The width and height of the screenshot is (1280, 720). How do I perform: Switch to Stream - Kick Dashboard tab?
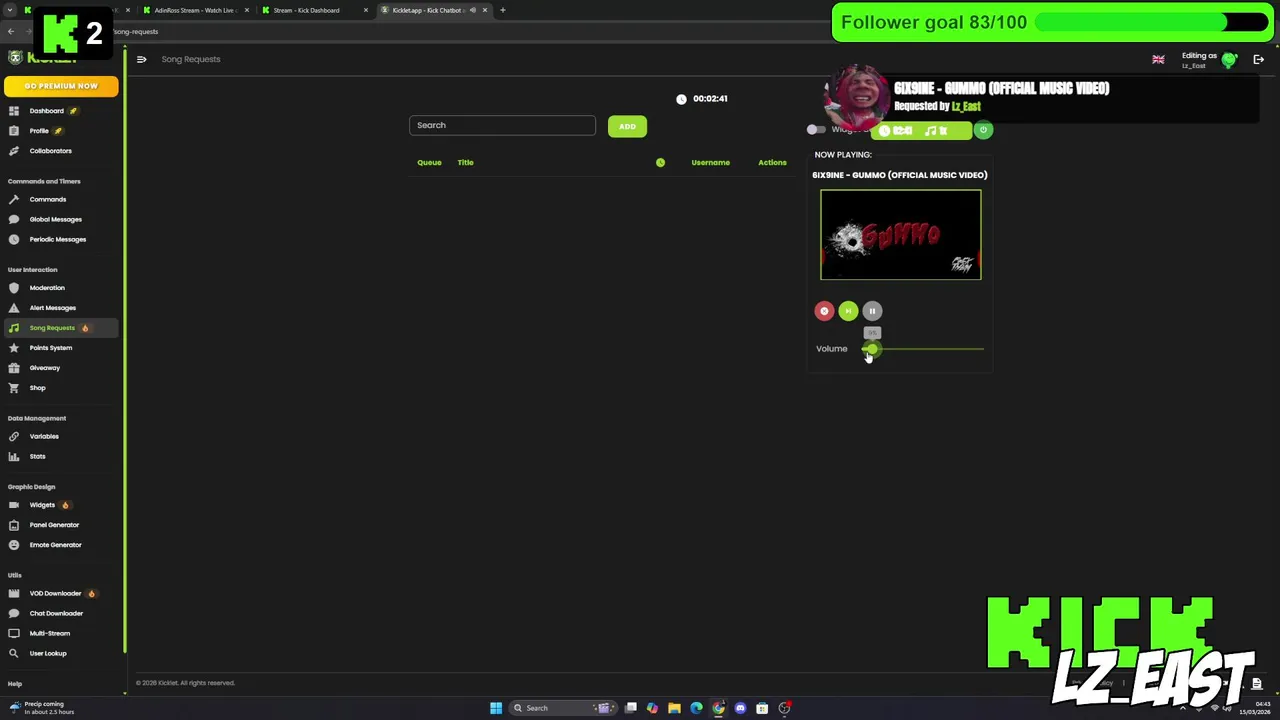(308, 10)
